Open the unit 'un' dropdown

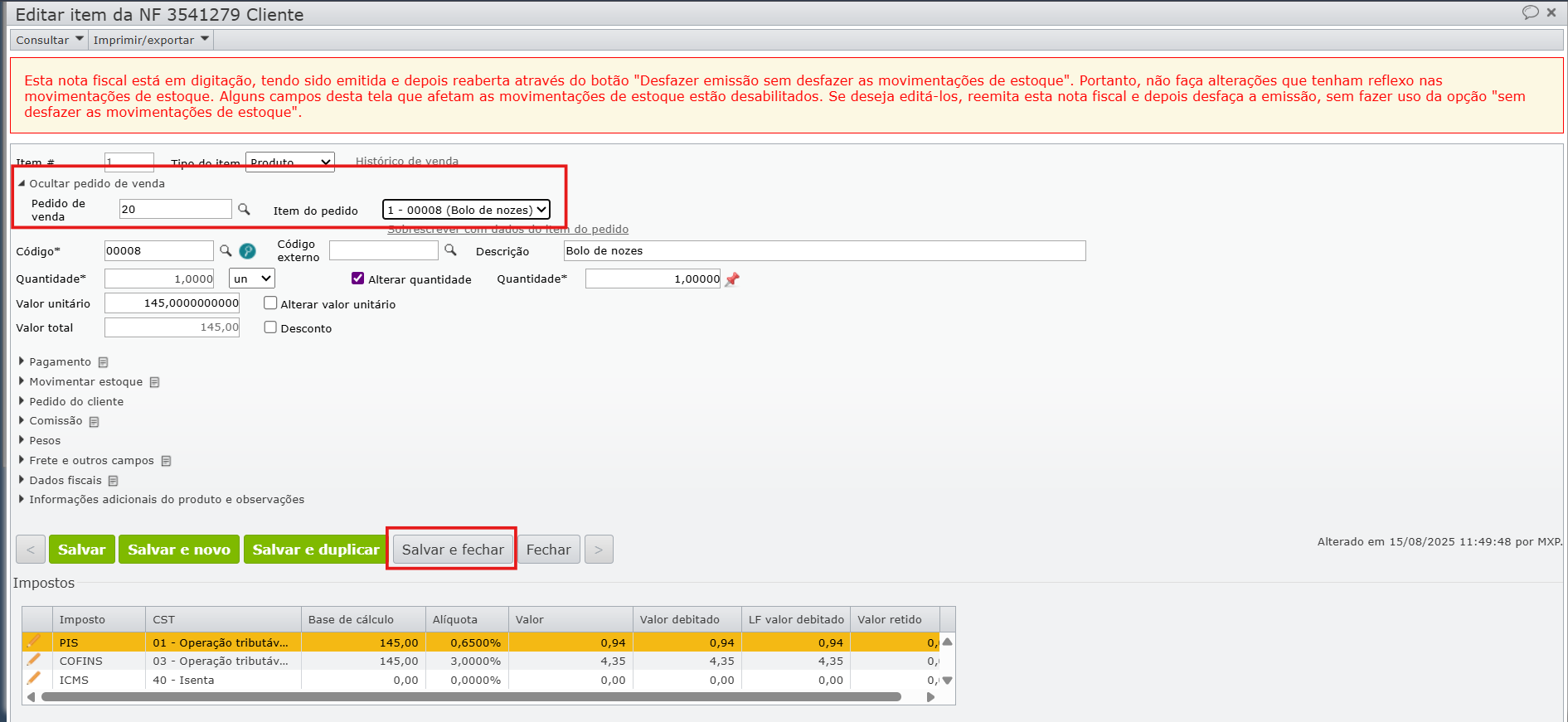tap(252, 279)
